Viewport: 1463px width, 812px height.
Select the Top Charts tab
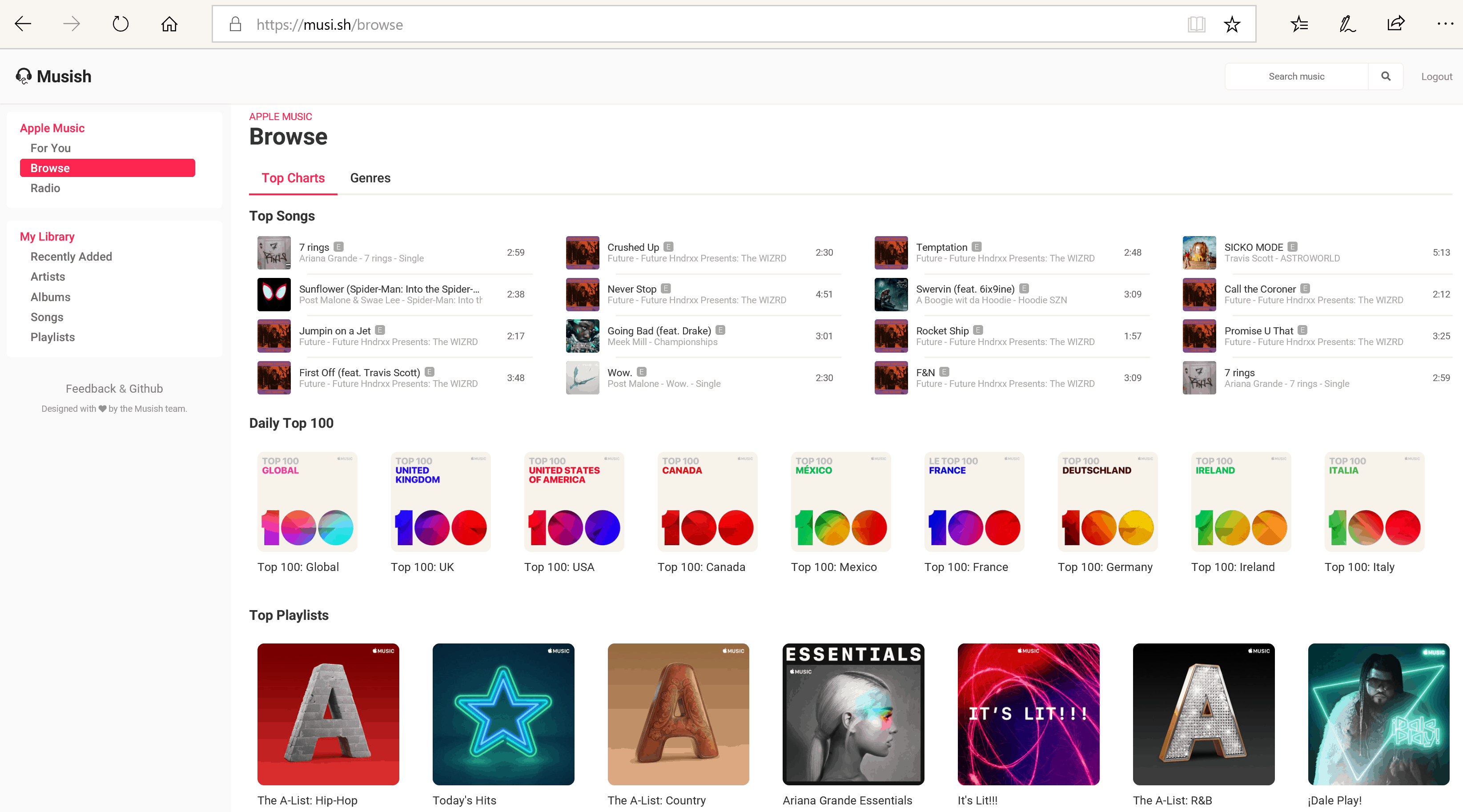(x=293, y=178)
